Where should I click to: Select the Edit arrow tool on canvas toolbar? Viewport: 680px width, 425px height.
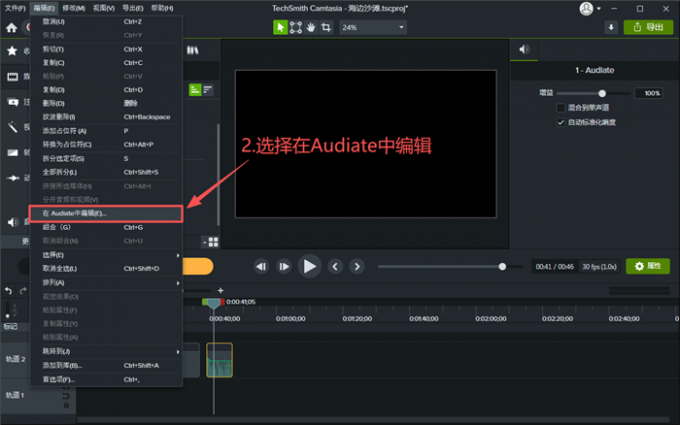coord(280,27)
